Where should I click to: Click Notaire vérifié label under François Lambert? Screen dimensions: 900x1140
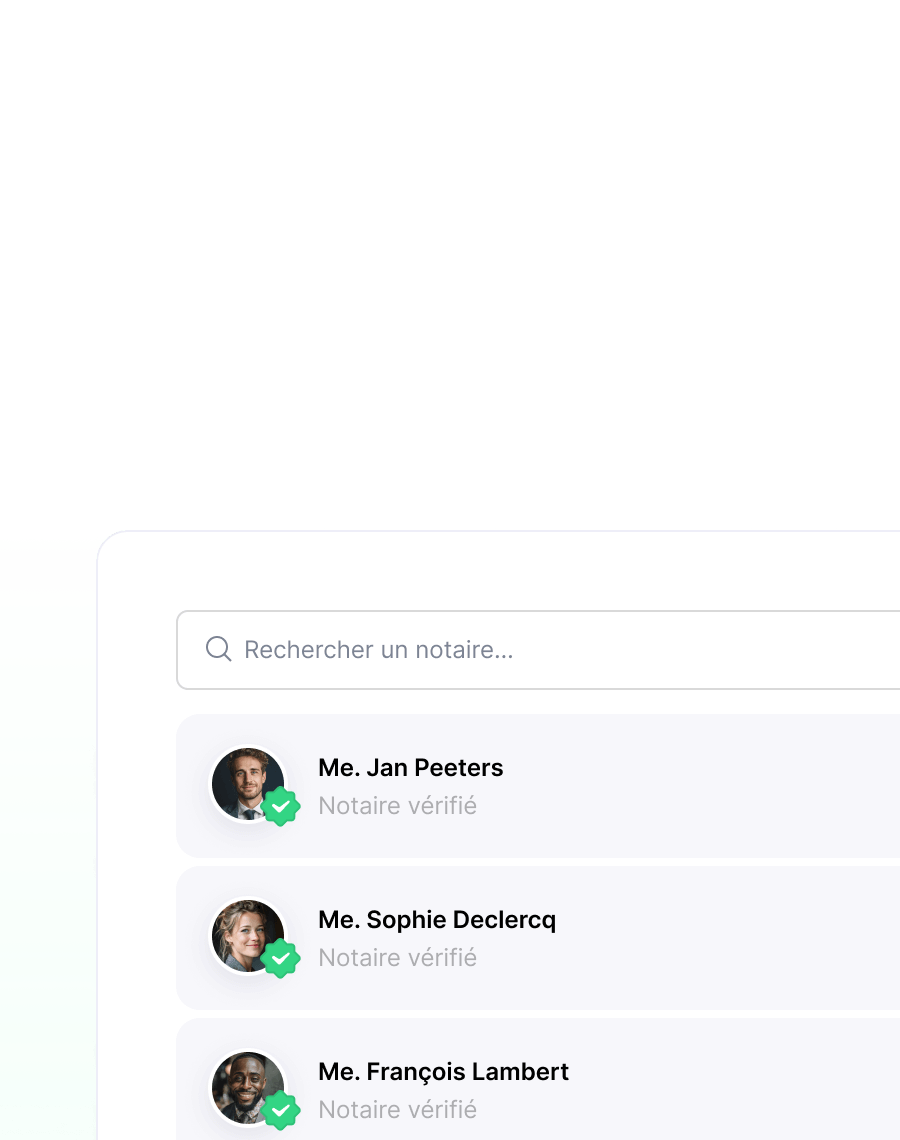click(x=398, y=1109)
